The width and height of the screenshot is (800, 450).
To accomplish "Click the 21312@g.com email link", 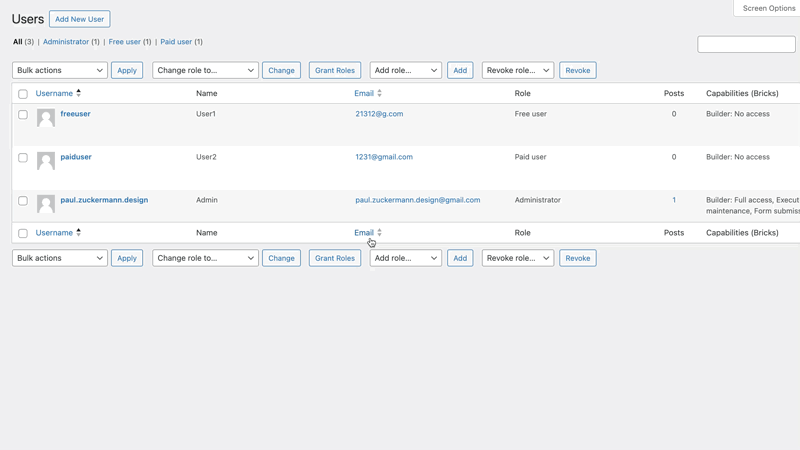I will [379, 114].
